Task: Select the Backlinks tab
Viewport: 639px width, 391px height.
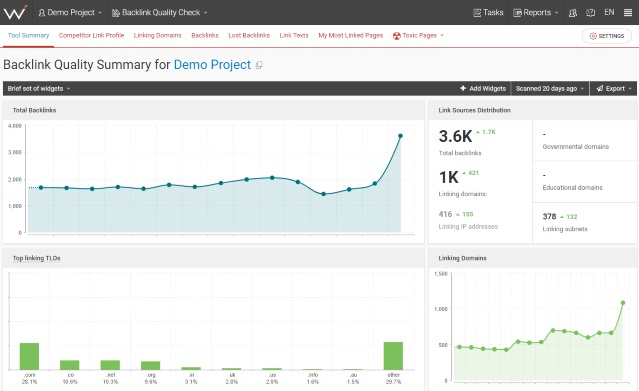Action: pyautogui.click(x=205, y=35)
